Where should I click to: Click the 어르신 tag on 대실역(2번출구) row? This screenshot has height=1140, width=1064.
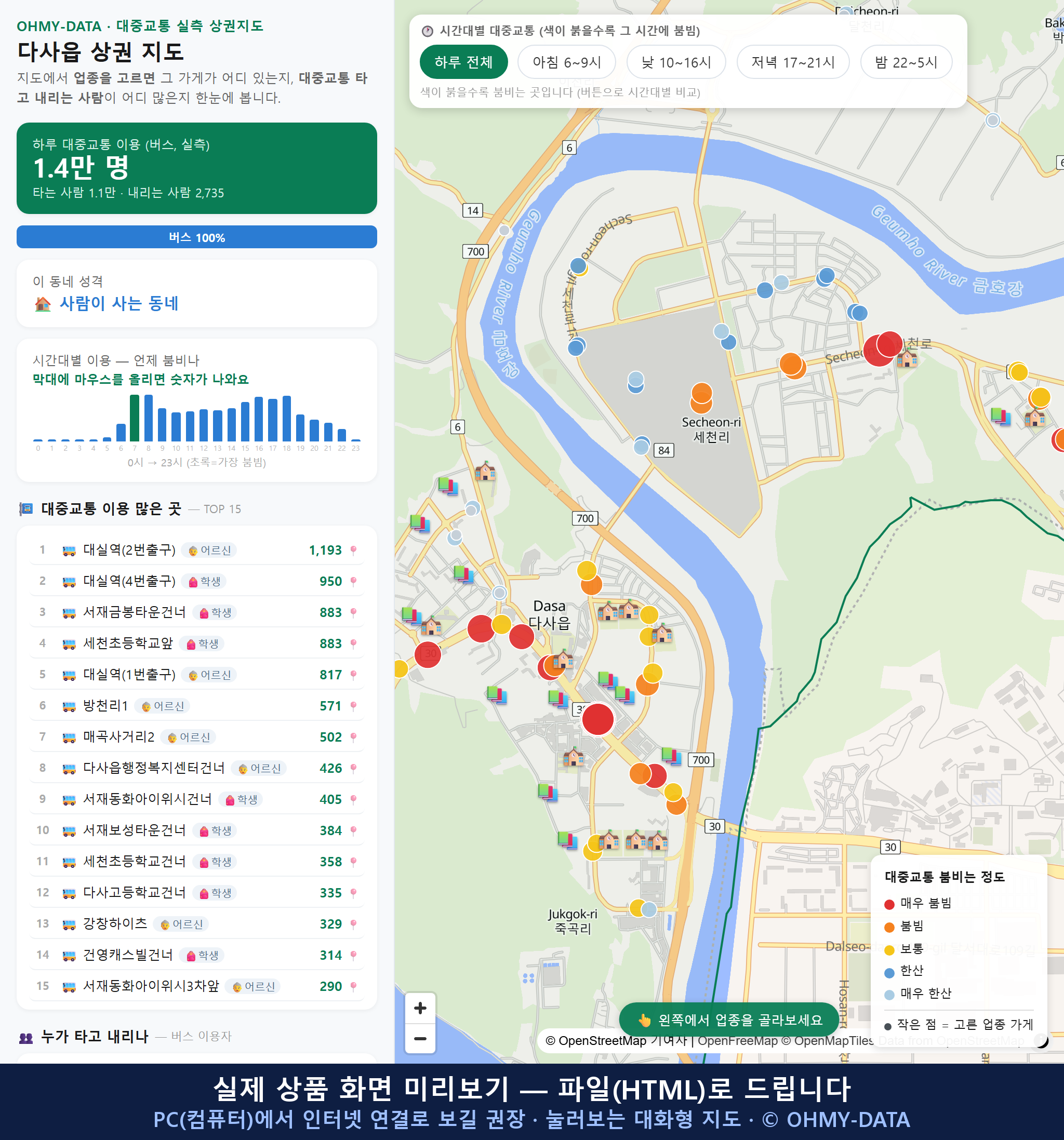pos(209,551)
